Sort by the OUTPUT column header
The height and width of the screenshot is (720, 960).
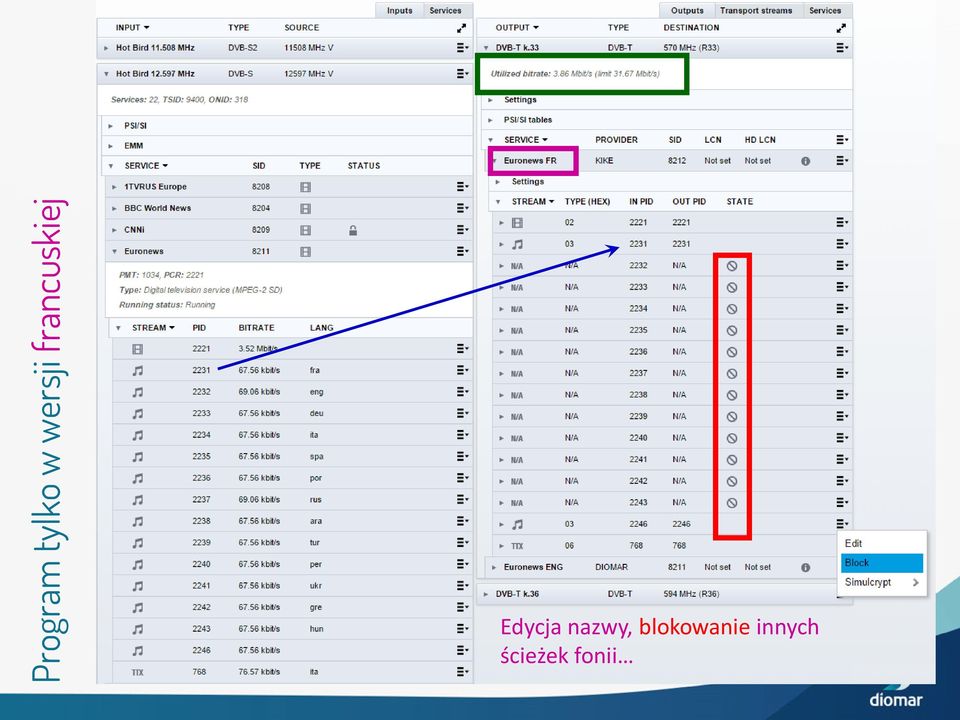click(x=517, y=28)
